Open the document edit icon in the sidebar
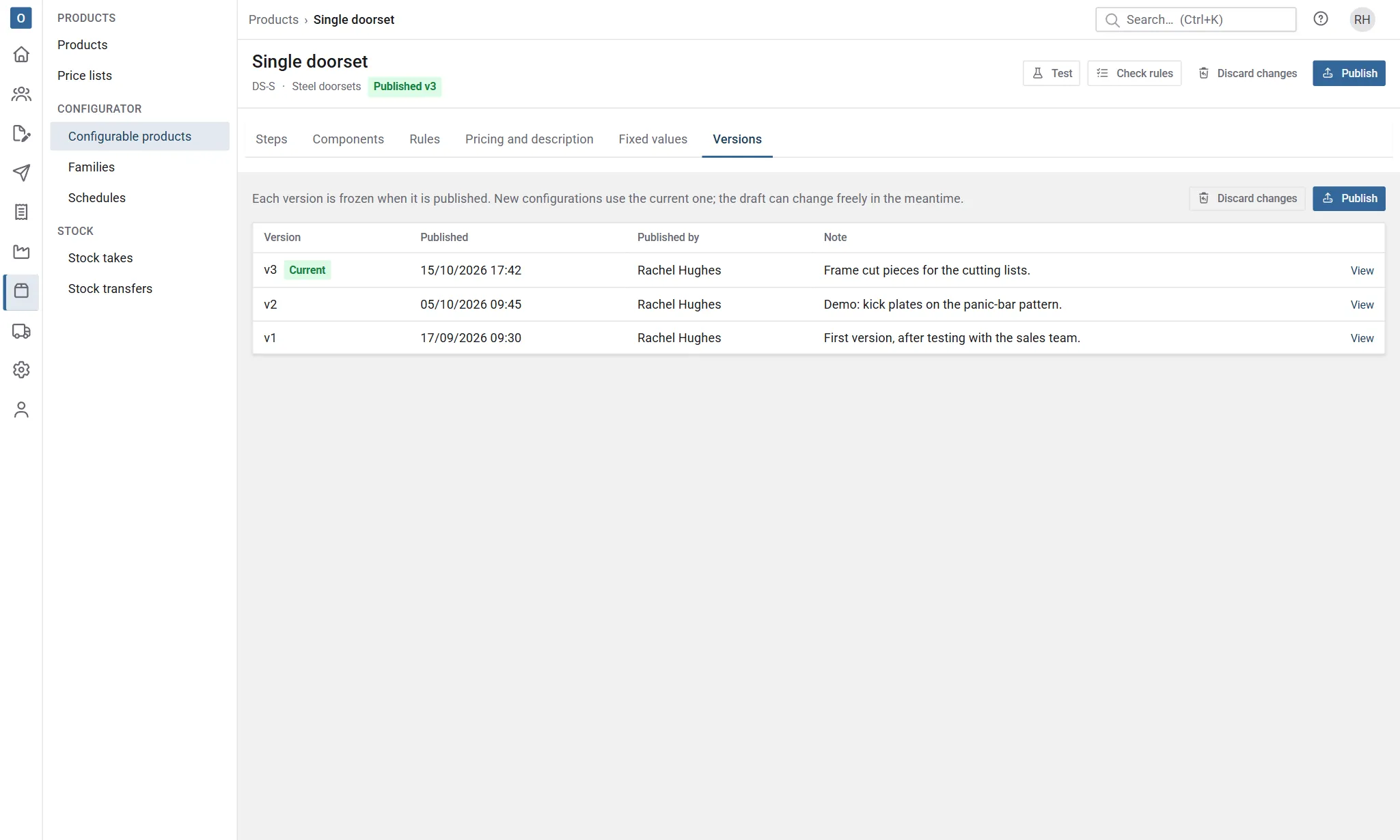Viewport: 1400px width, 840px height. (x=21, y=134)
